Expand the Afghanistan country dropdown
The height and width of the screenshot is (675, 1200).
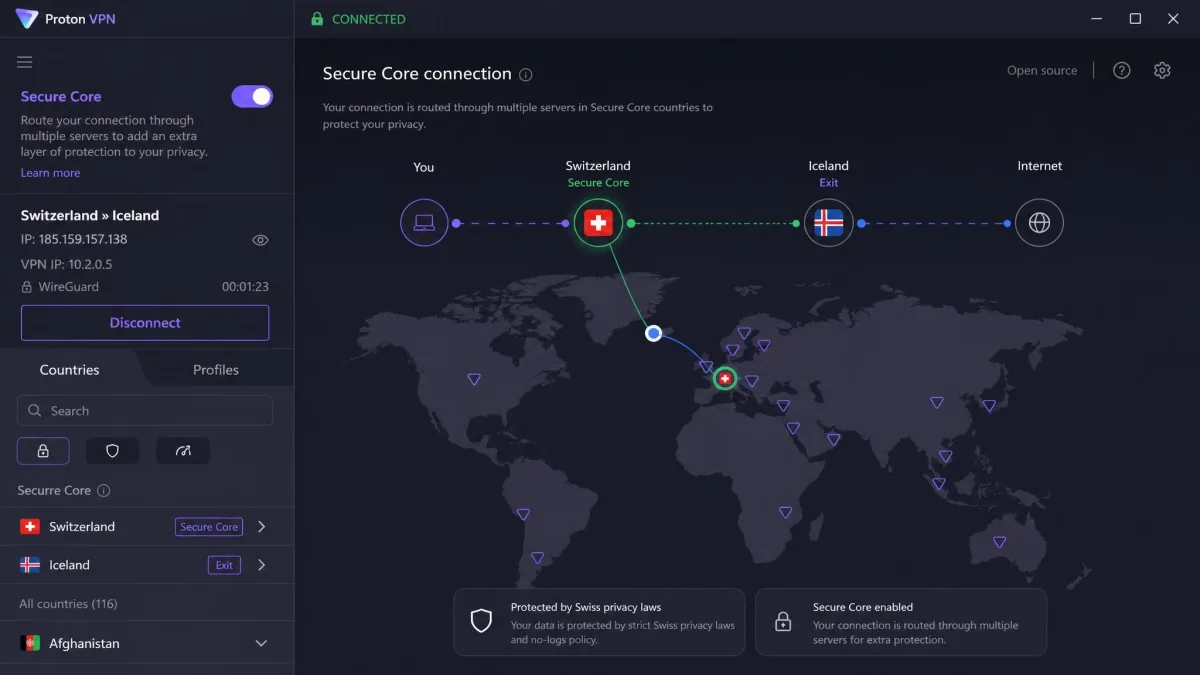[x=262, y=644]
